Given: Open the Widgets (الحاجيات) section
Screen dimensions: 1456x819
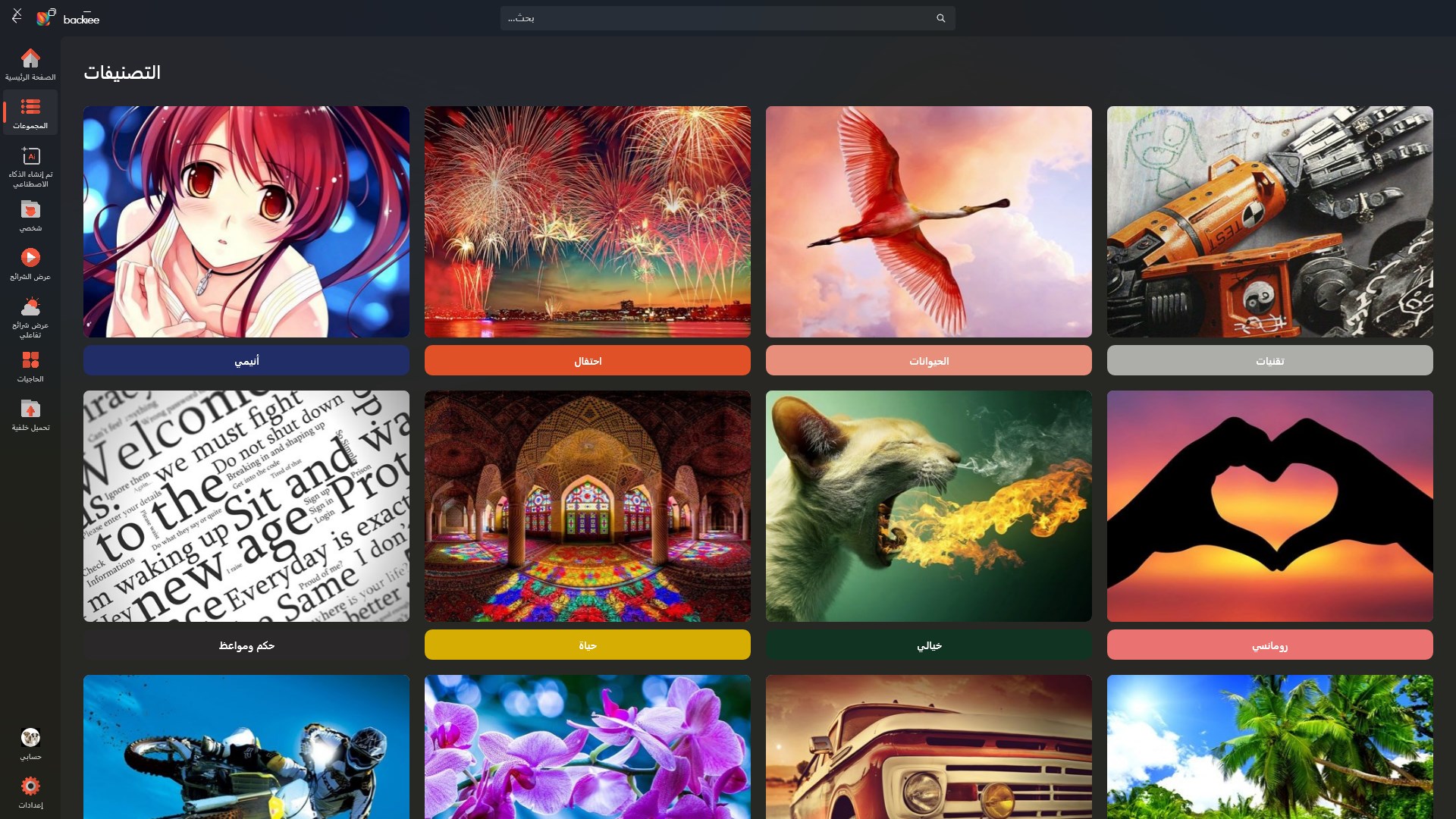Looking at the screenshot, I should [x=30, y=366].
